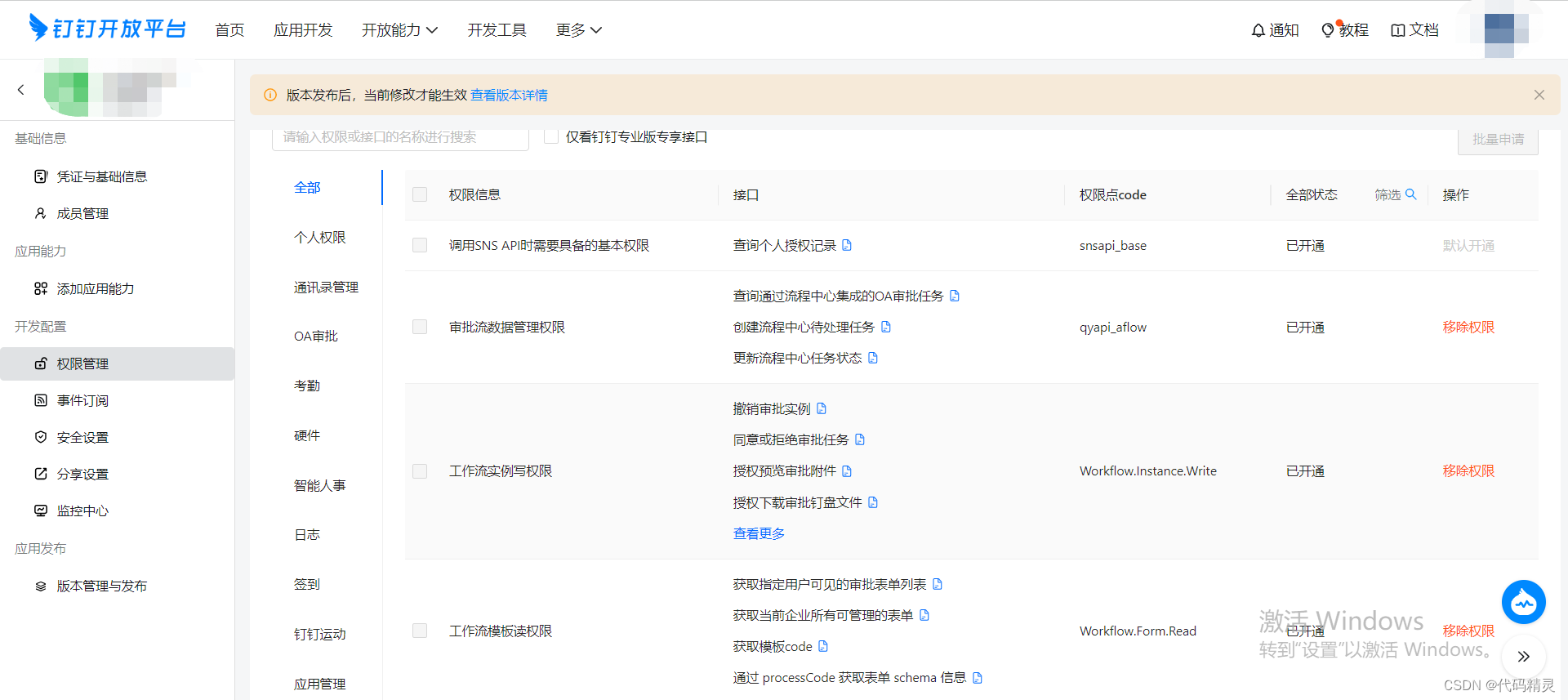Select the 钉钉运动 category tab
This screenshot has width=1568, height=700.
click(320, 634)
